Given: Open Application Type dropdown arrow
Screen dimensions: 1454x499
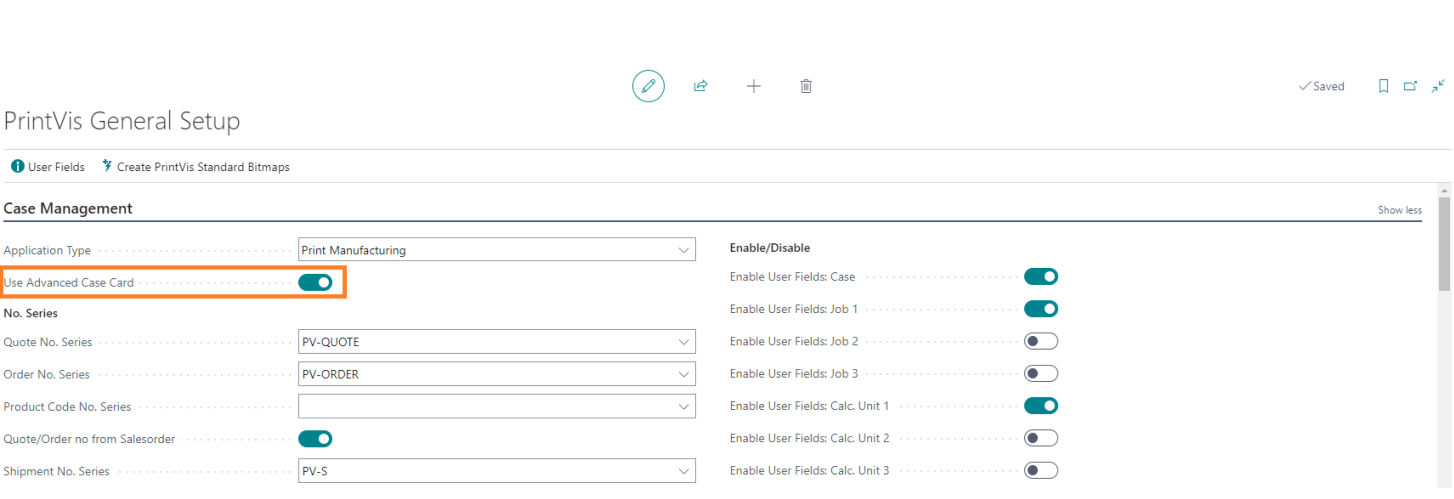Looking at the screenshot, I should pyautogui.click(x=684, y=250).
